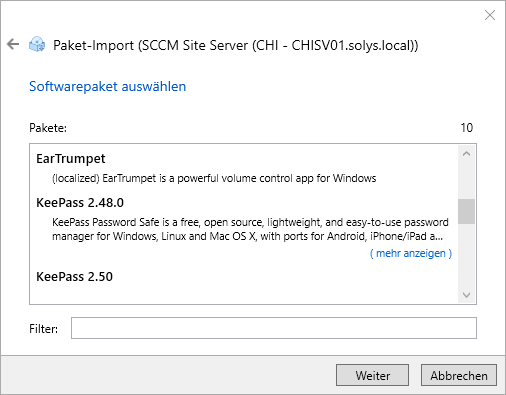The image size is (506, 395).
Task: Click the scrollbar track above the thumb
Action: (466, 180)
